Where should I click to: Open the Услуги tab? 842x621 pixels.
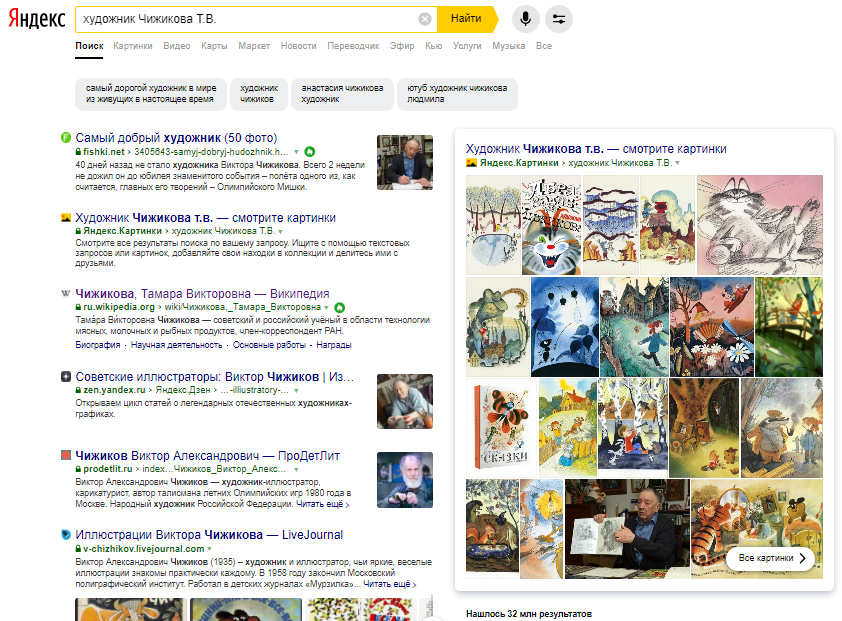467,46
